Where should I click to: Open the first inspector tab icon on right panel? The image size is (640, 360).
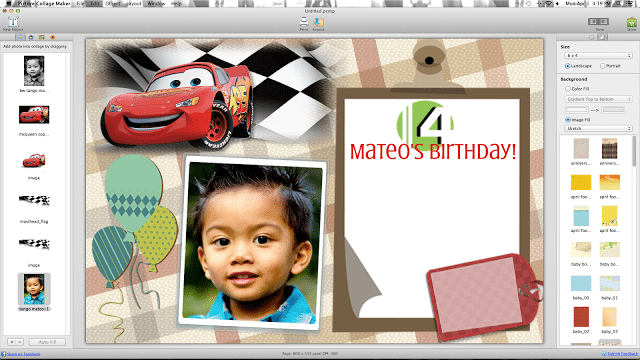pyautogui.click(x=592, y=37)
